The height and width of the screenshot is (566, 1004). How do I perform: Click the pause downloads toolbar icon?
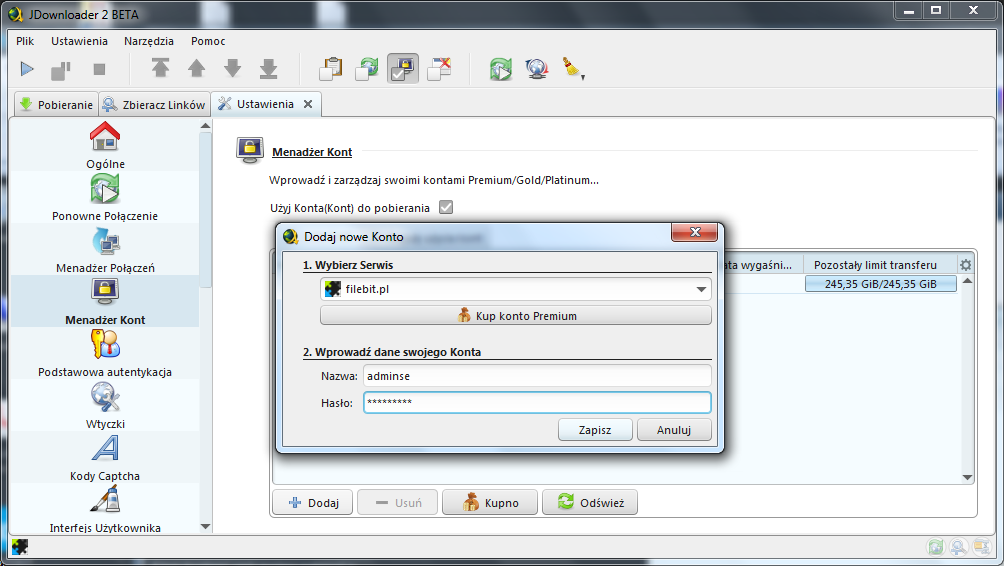[61, 70]
